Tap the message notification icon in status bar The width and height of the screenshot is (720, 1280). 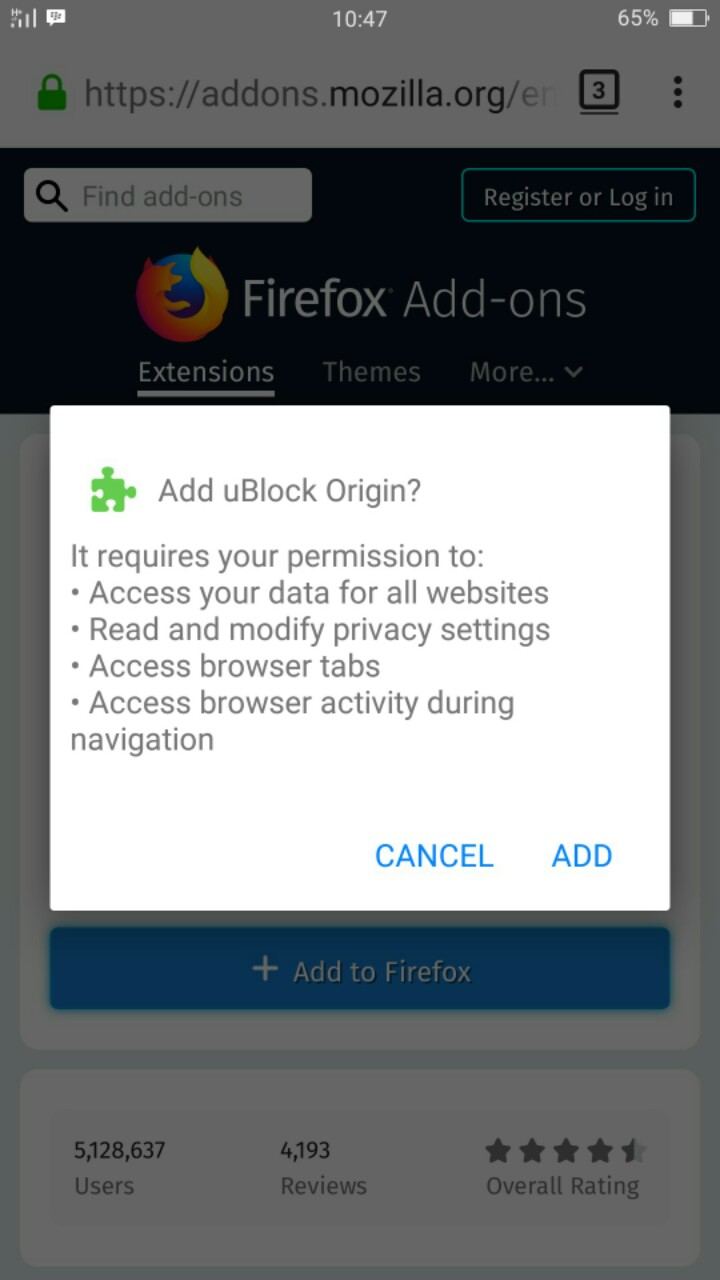click(56, 18)
